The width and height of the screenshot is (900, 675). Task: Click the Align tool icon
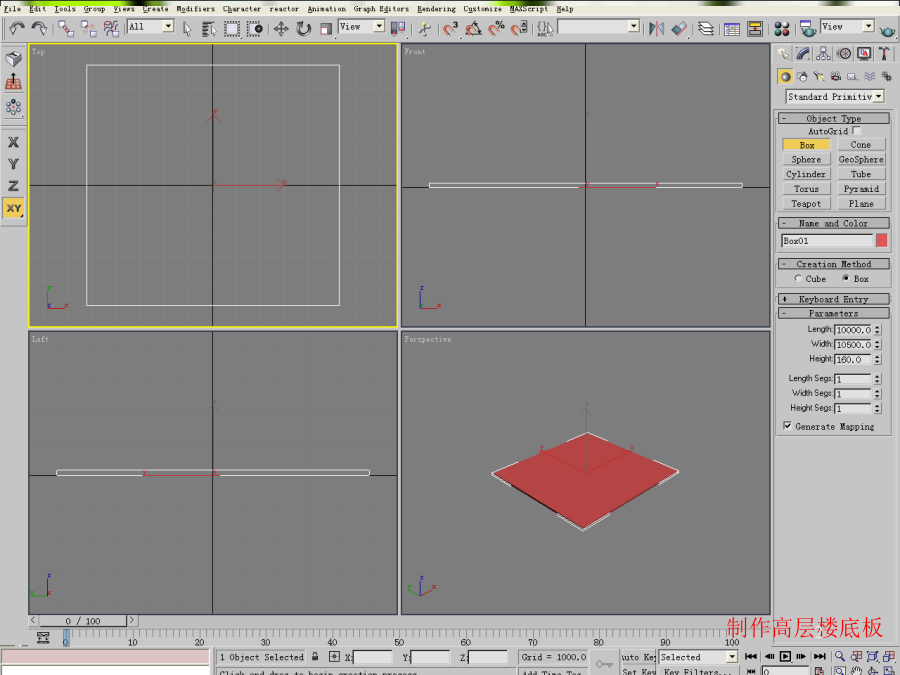coord(679,28)
